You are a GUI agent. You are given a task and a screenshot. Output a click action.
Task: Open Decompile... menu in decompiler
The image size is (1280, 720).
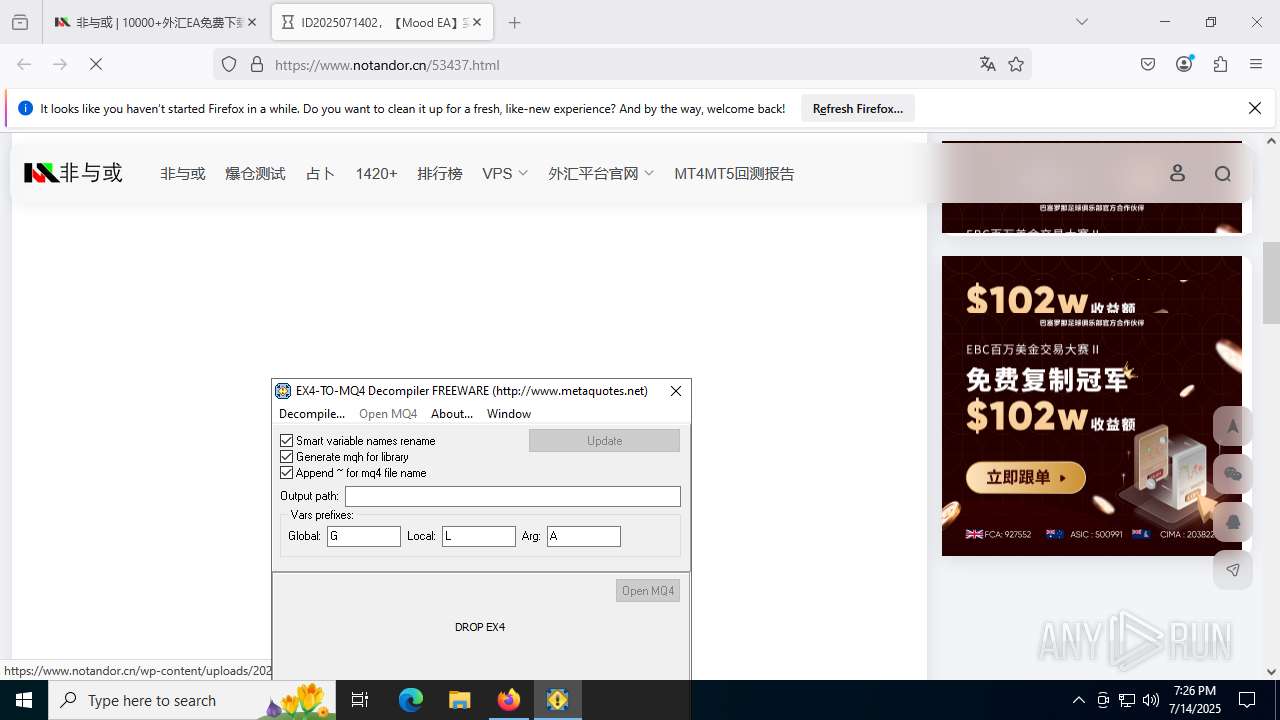point(312,414)
